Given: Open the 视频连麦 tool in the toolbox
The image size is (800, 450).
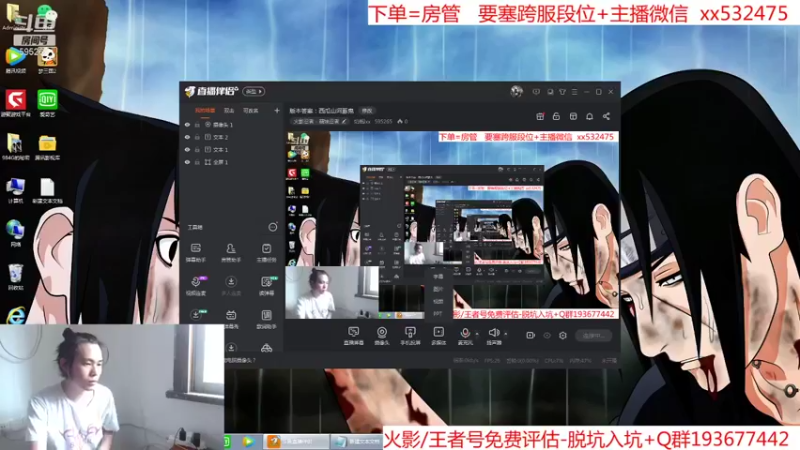Looking at the screenshot, I should tap(196, 286).
